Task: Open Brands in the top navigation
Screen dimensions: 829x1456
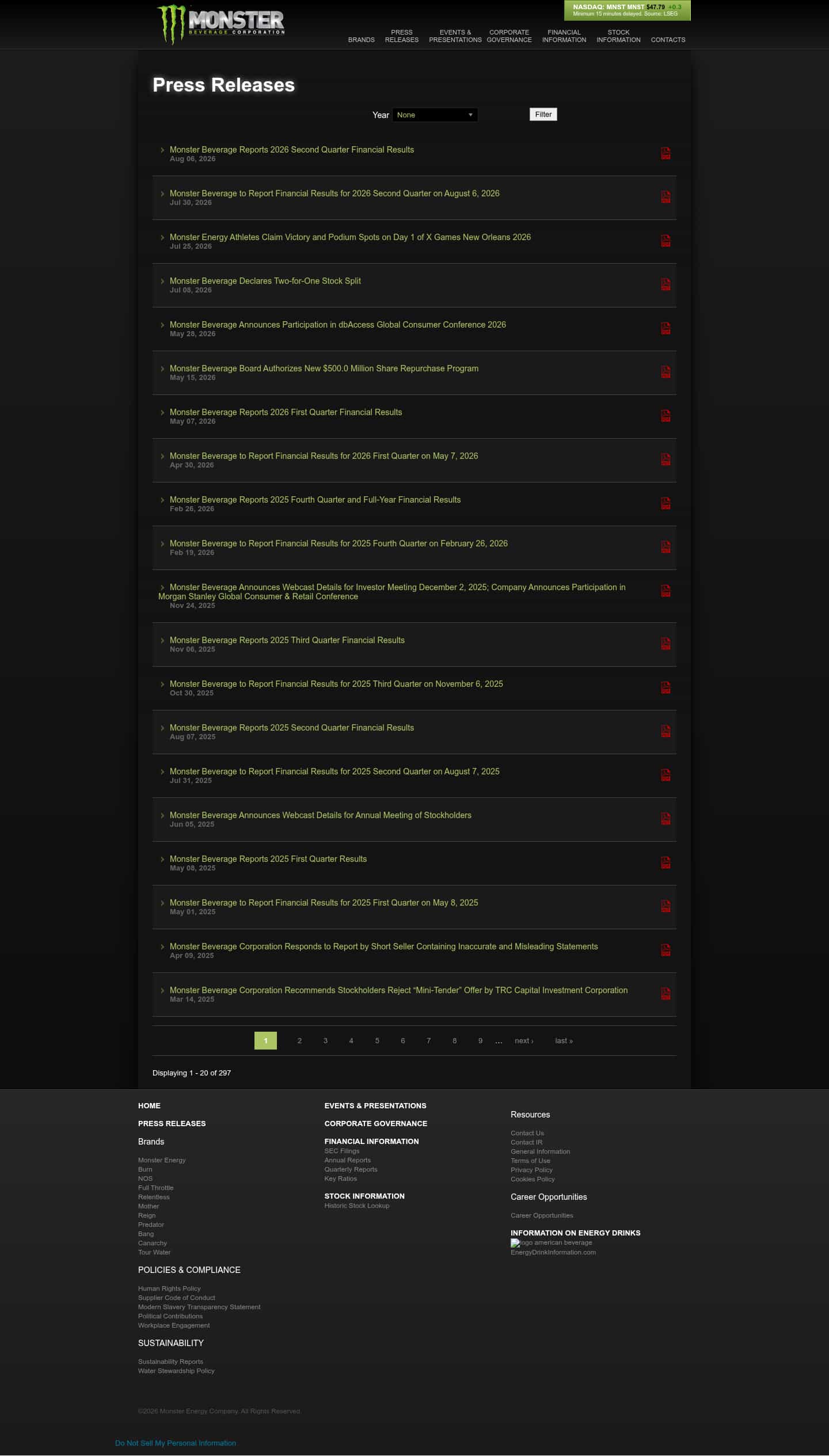Action: 361,40
